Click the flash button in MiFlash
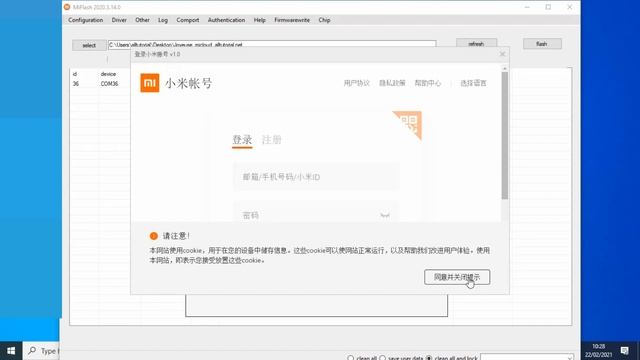 [x=542, y=44]
